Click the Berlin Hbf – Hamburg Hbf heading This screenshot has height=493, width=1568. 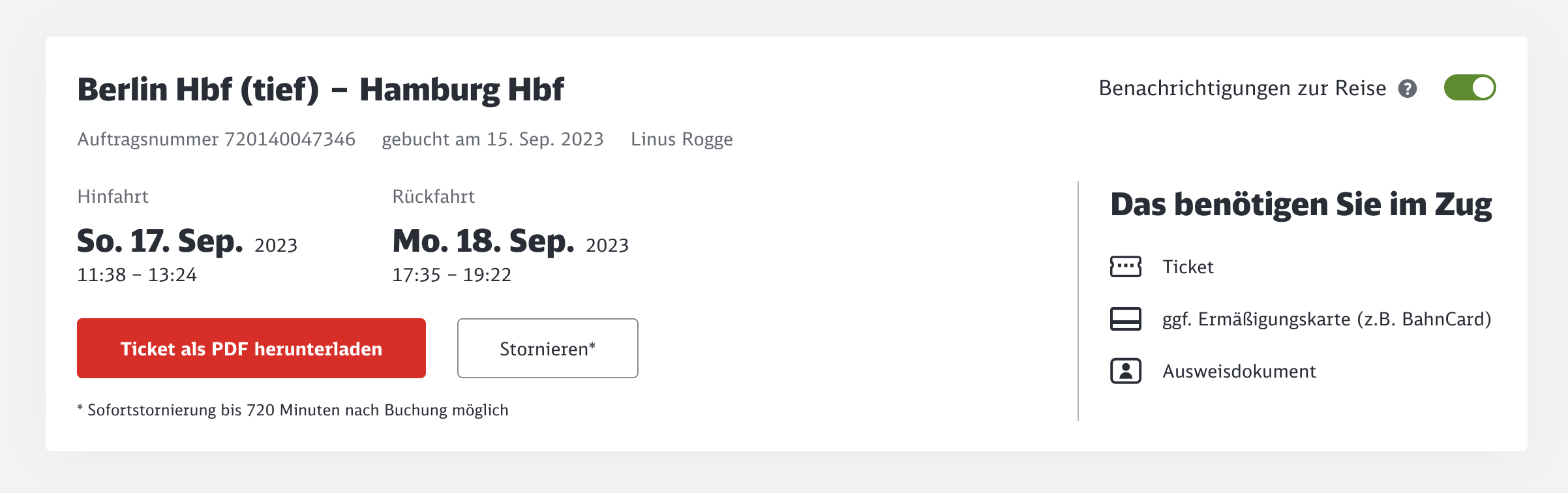coord(320,89)
